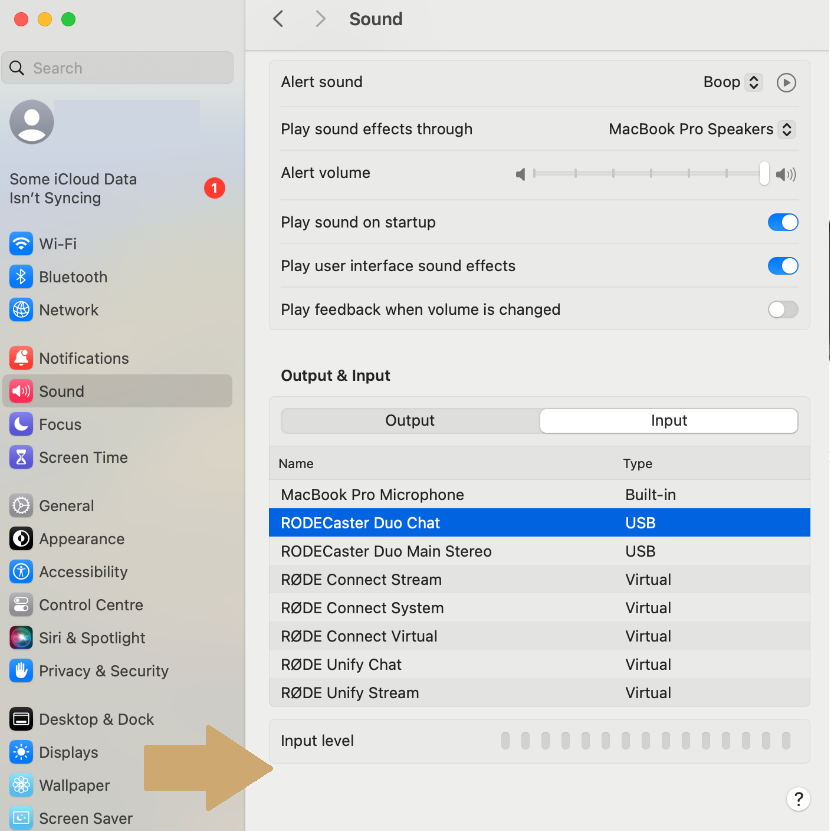Click the user account avatar icon

[x=32, y=122]
